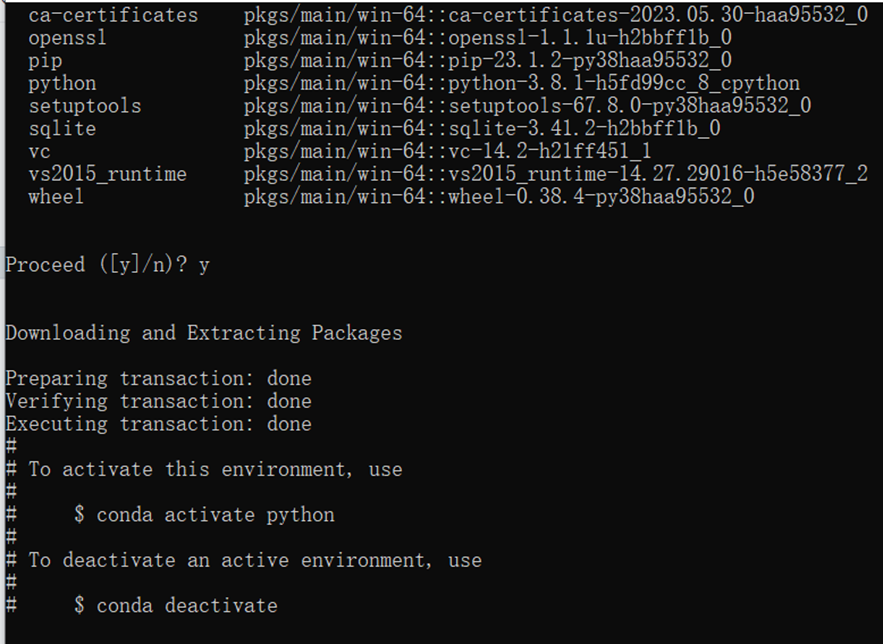Image resolution: width=883 pixels, height=644 pixels.
Task: Click the 'Verifying transaction: done' line
Action: coord(158,401)
